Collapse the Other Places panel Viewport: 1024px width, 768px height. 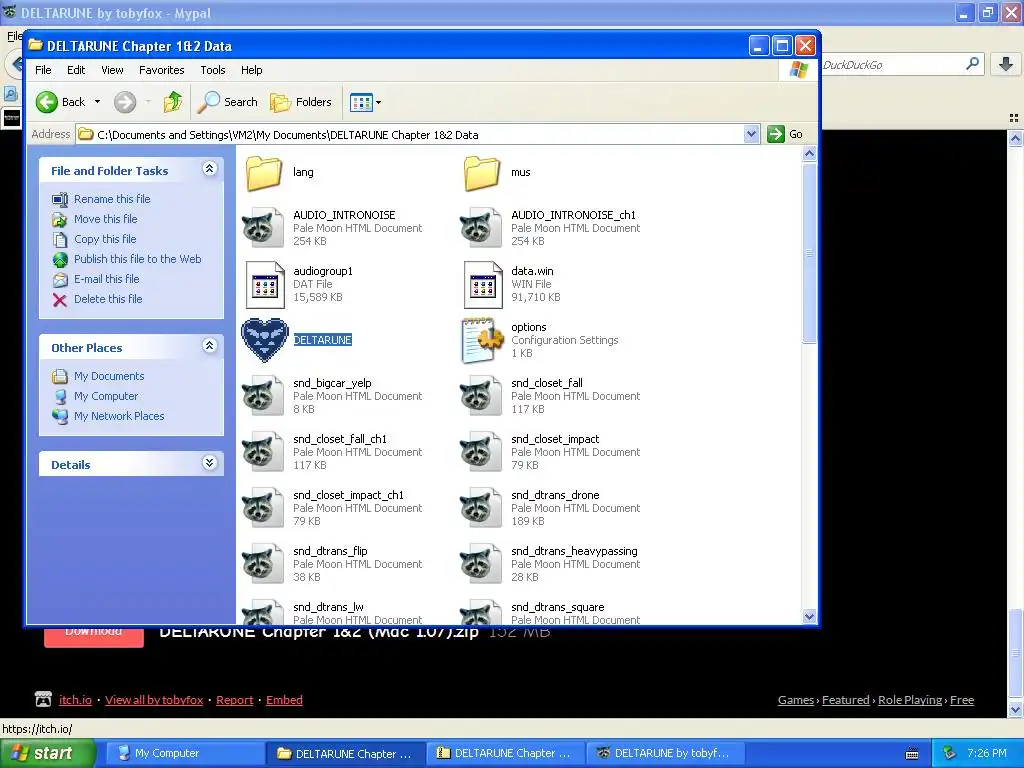click(x=209, y=346)
